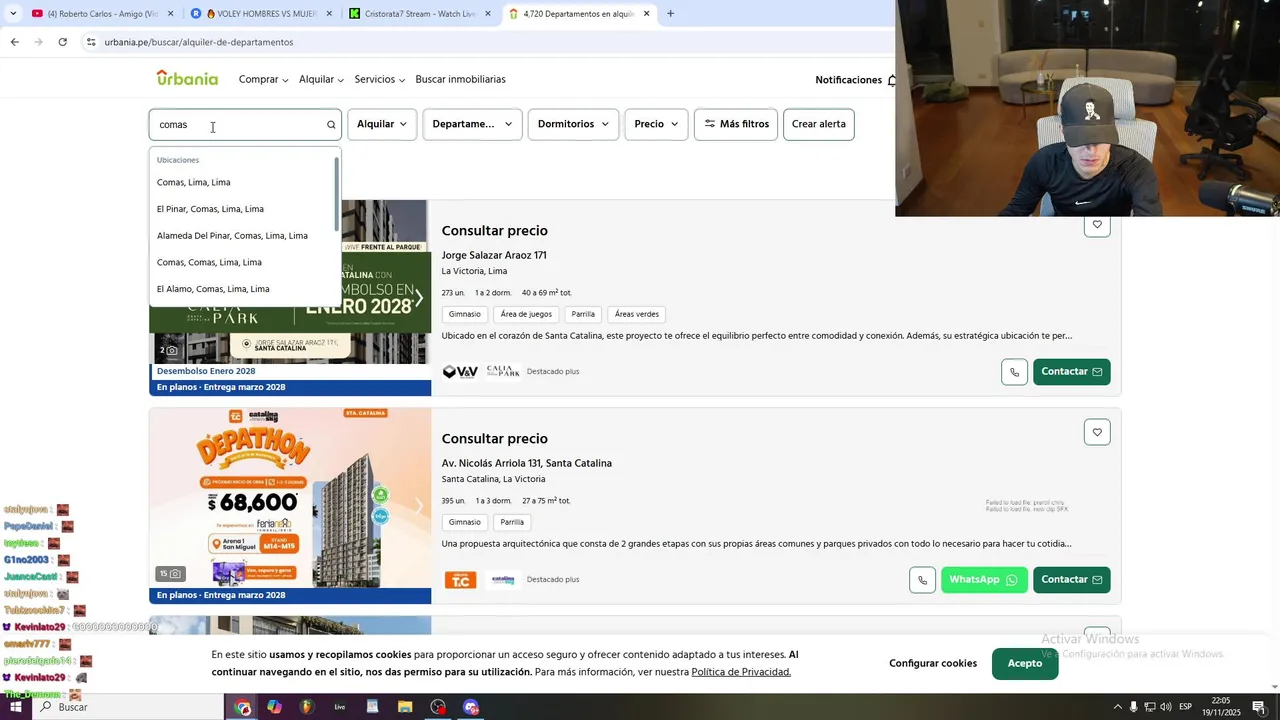Open Copilot from the taskbar

[x=275, y=707]
